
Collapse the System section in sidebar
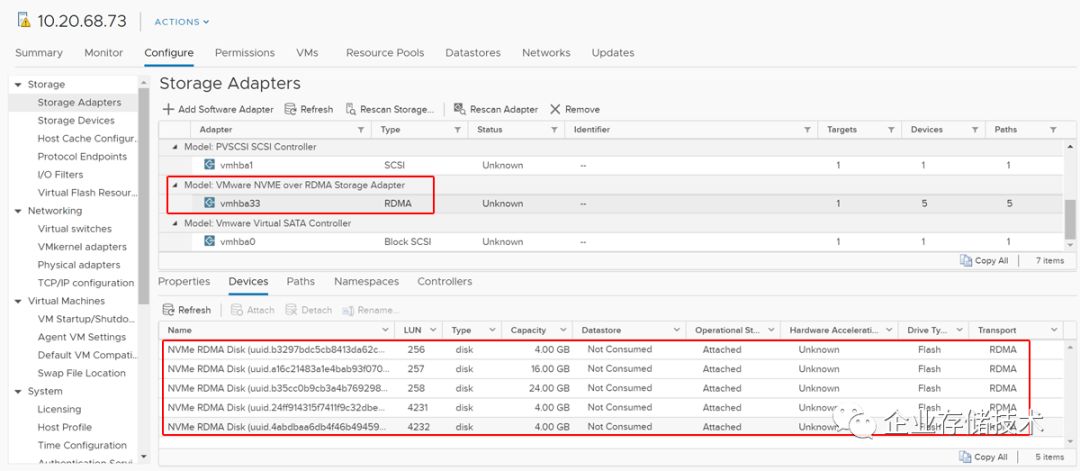18,392
